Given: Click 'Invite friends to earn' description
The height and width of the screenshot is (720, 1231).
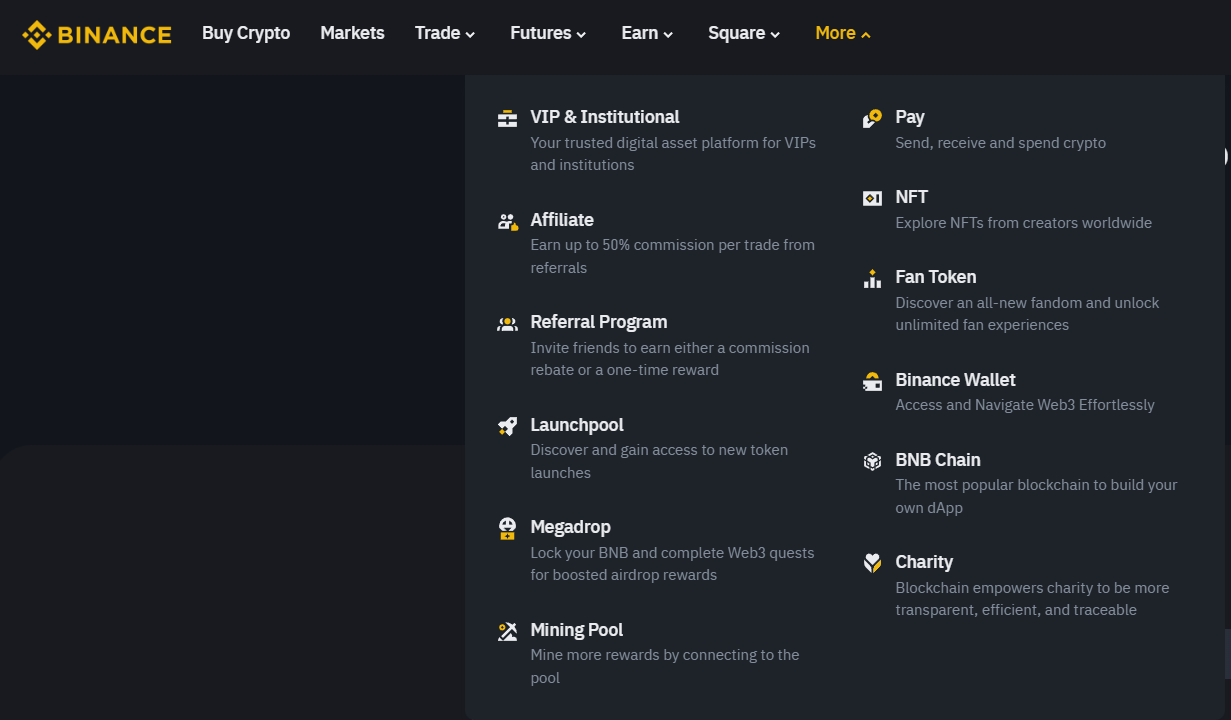Looking at the screenshot, I should pyautogui.click(x=670, y=359).
